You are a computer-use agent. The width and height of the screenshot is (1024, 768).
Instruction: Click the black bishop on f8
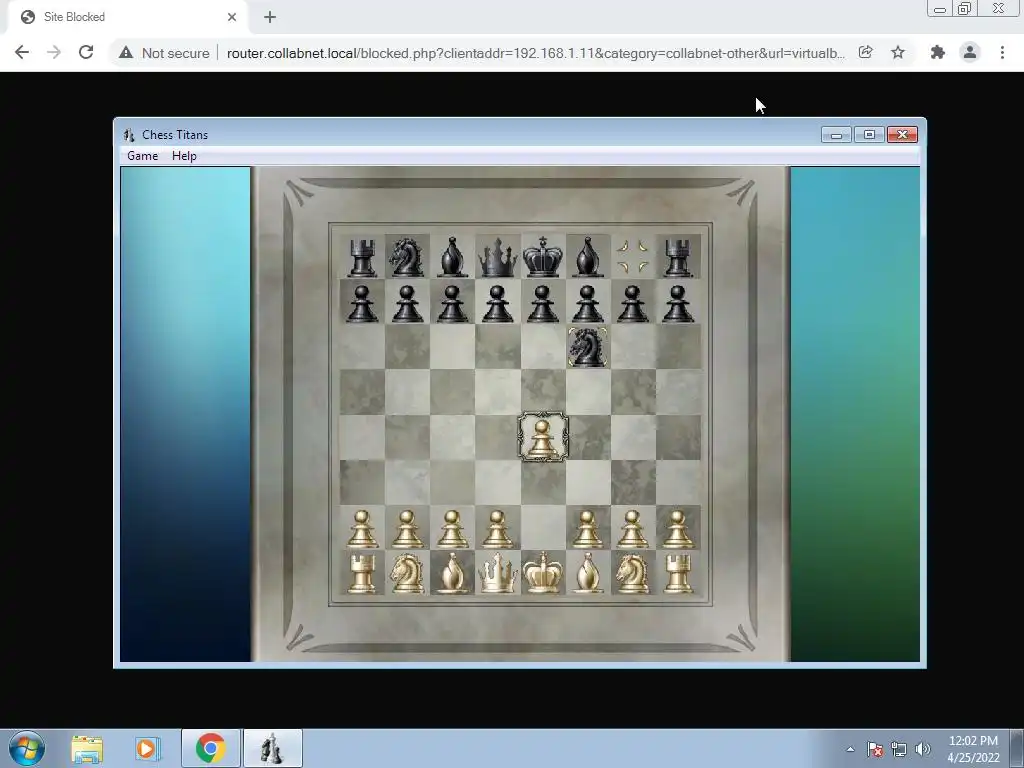588,257
